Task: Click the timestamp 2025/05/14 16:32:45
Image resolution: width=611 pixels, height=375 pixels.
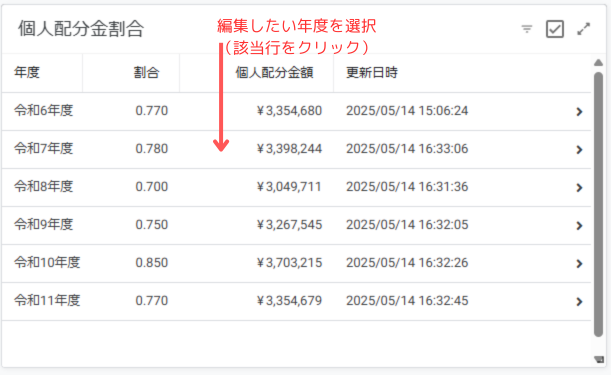Action: tap(407, 301)
